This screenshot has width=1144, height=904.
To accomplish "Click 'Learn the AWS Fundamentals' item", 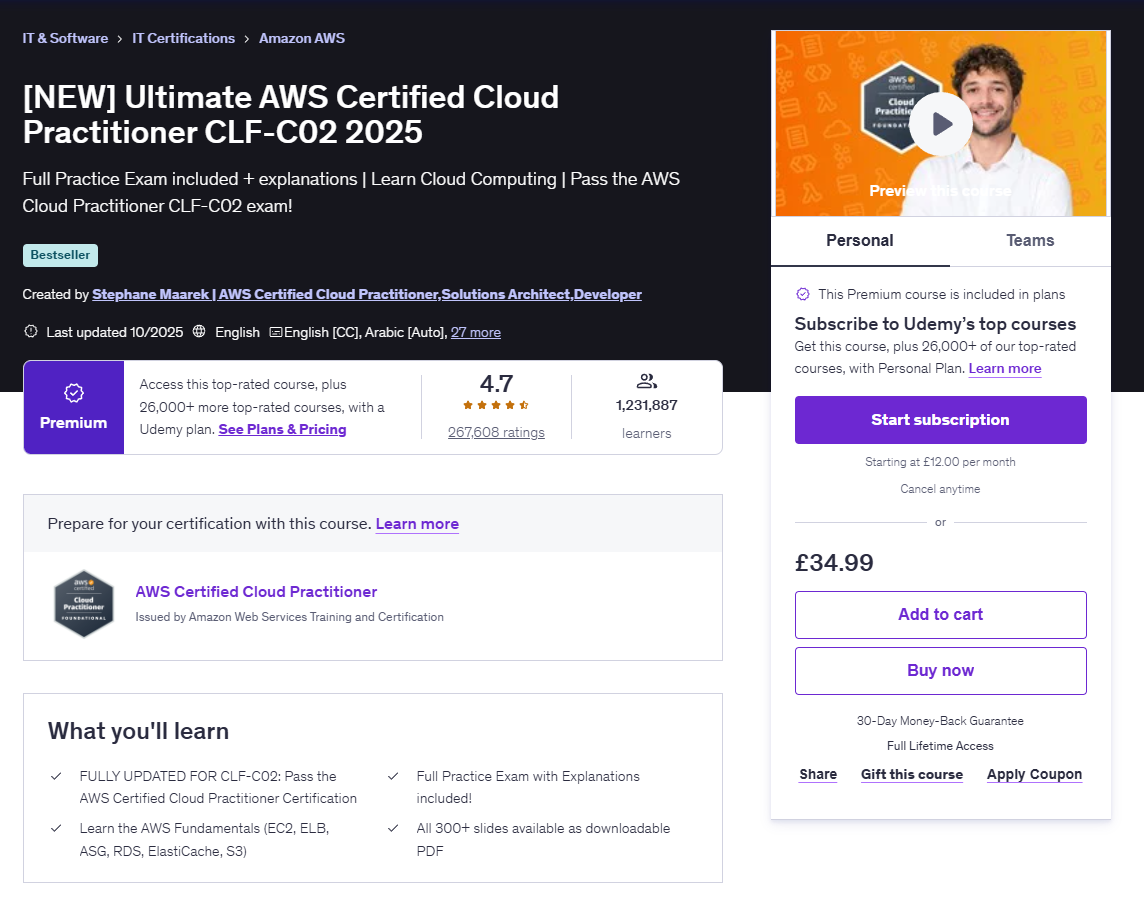I will (x=204, y=840).
